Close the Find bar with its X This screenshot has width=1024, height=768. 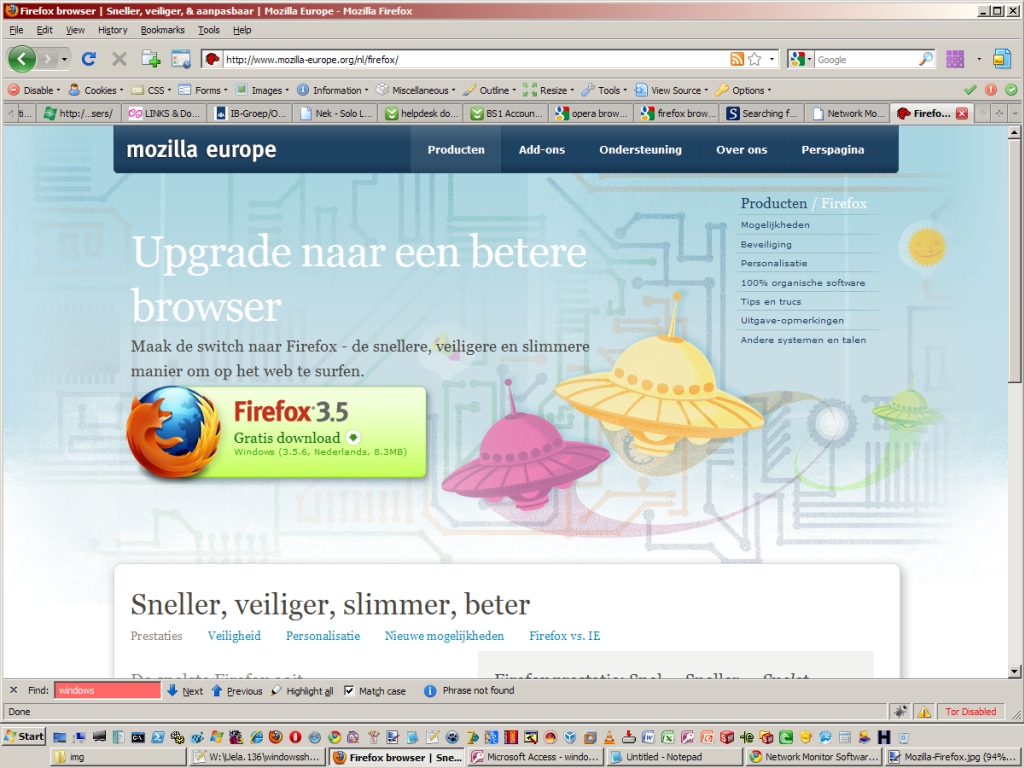(x=14, y=690)
